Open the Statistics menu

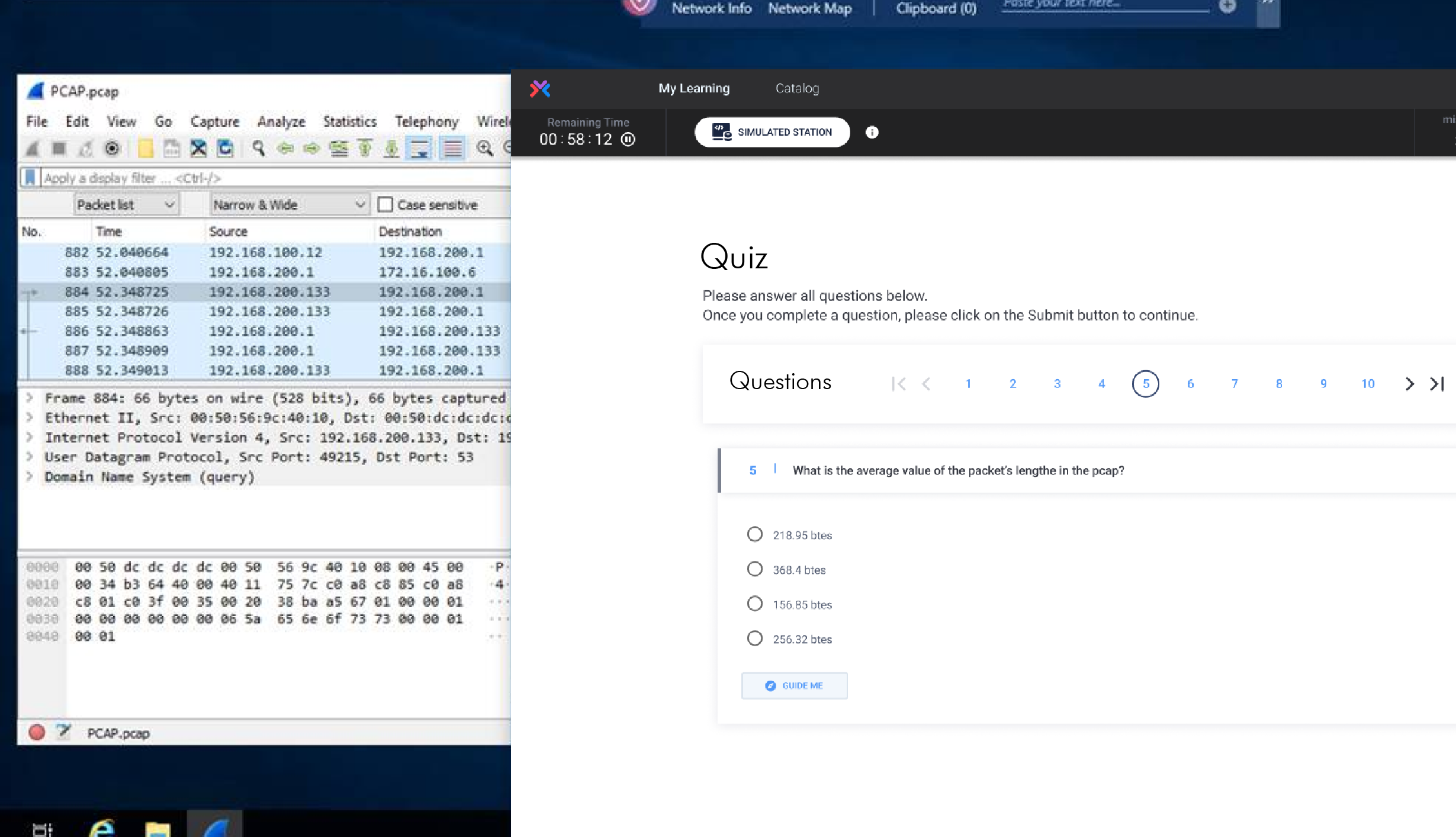click(350, 121)
